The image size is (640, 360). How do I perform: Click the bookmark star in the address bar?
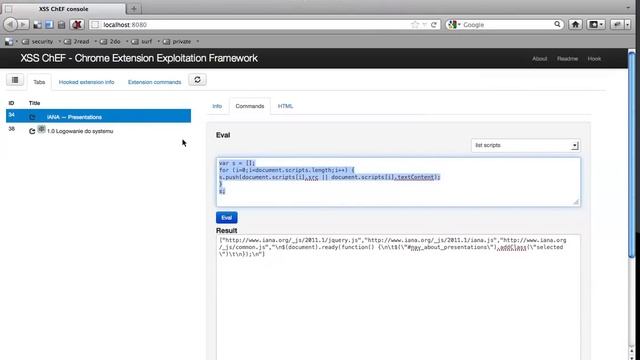(x=415, y=25)
